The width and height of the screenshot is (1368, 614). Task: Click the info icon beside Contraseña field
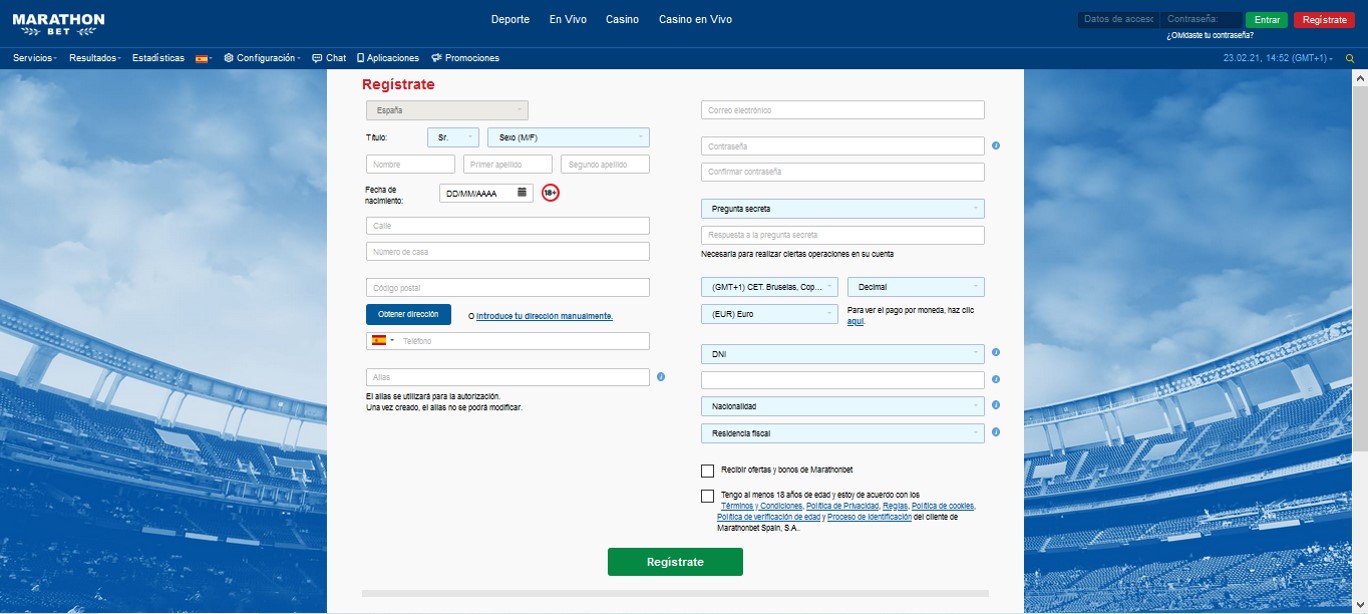click(996, 146)
